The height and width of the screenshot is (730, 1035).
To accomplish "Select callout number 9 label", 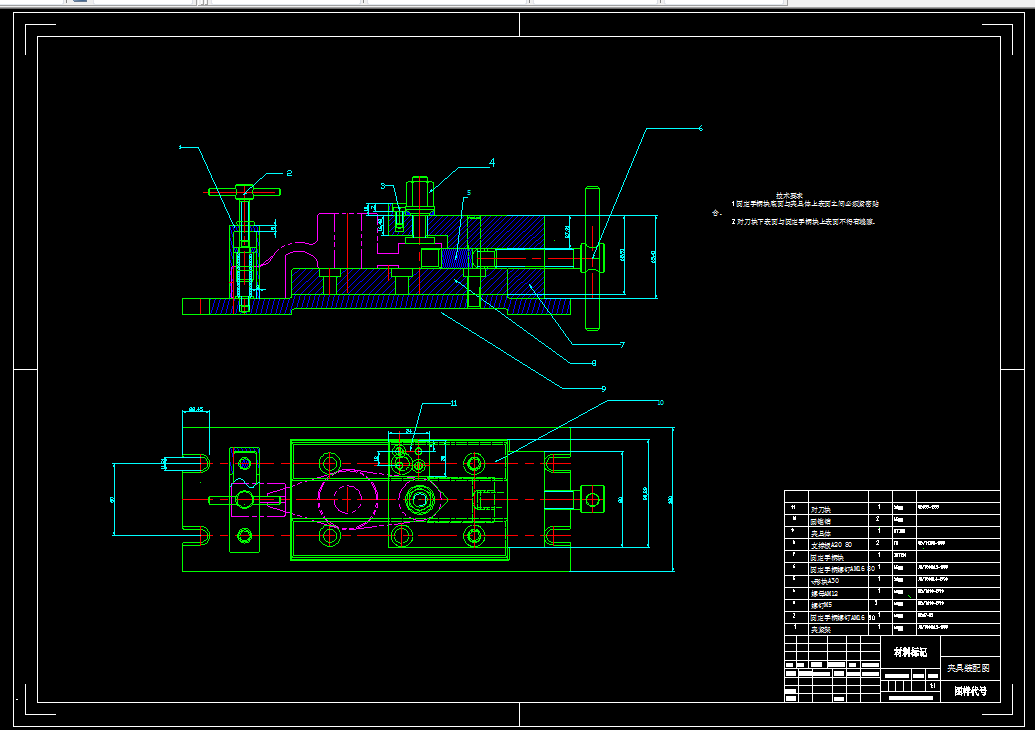I will coord(603,389).
